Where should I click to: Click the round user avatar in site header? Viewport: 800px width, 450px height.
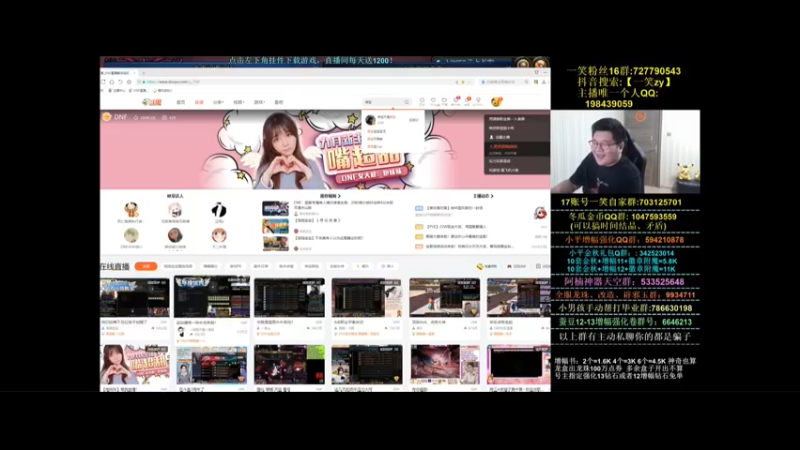[x=496, y=102]
